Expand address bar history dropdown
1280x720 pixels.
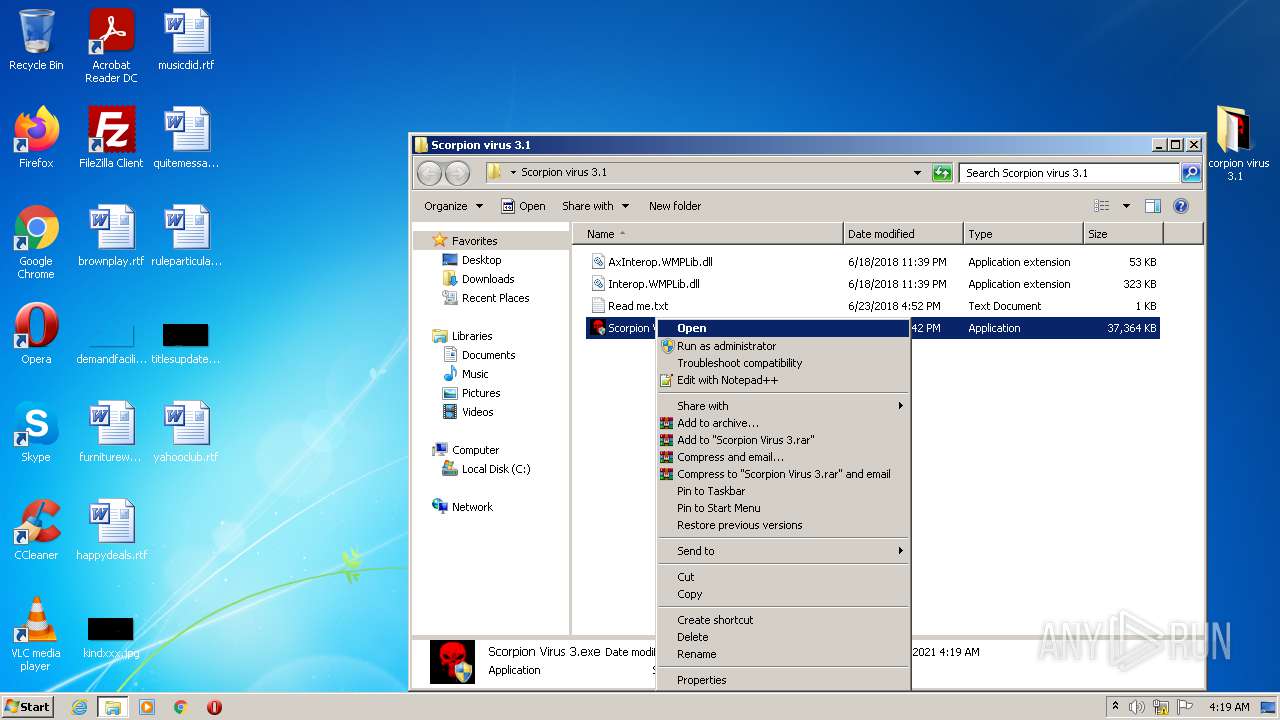(x=917, y=173)
